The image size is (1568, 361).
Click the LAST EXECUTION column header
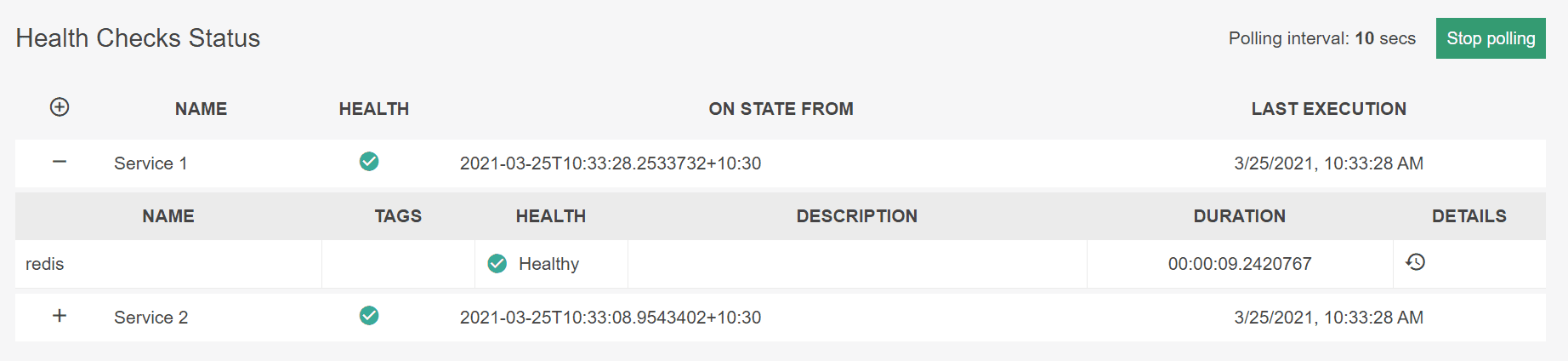click(1329, 109)
